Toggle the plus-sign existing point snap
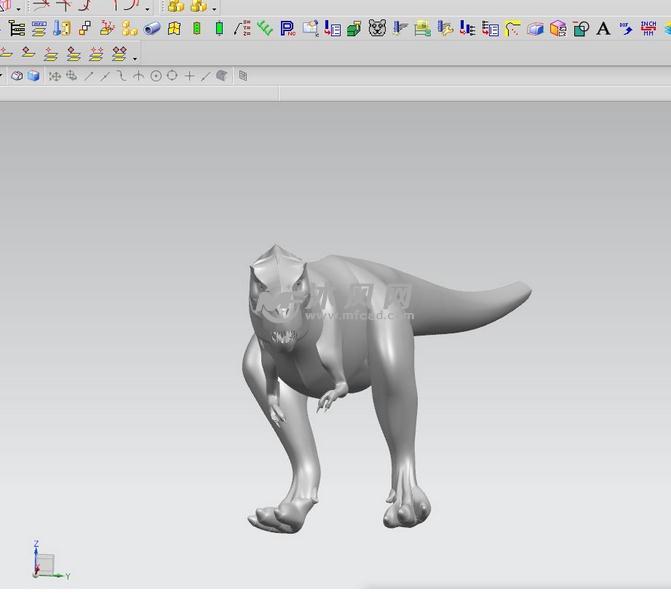 click(x=189, y=76)
